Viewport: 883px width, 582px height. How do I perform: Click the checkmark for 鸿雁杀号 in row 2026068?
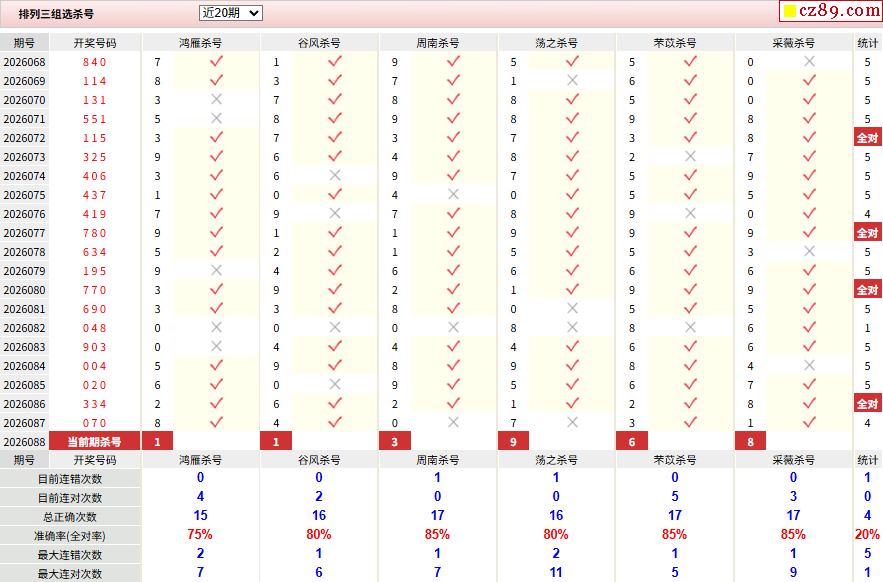216,62
